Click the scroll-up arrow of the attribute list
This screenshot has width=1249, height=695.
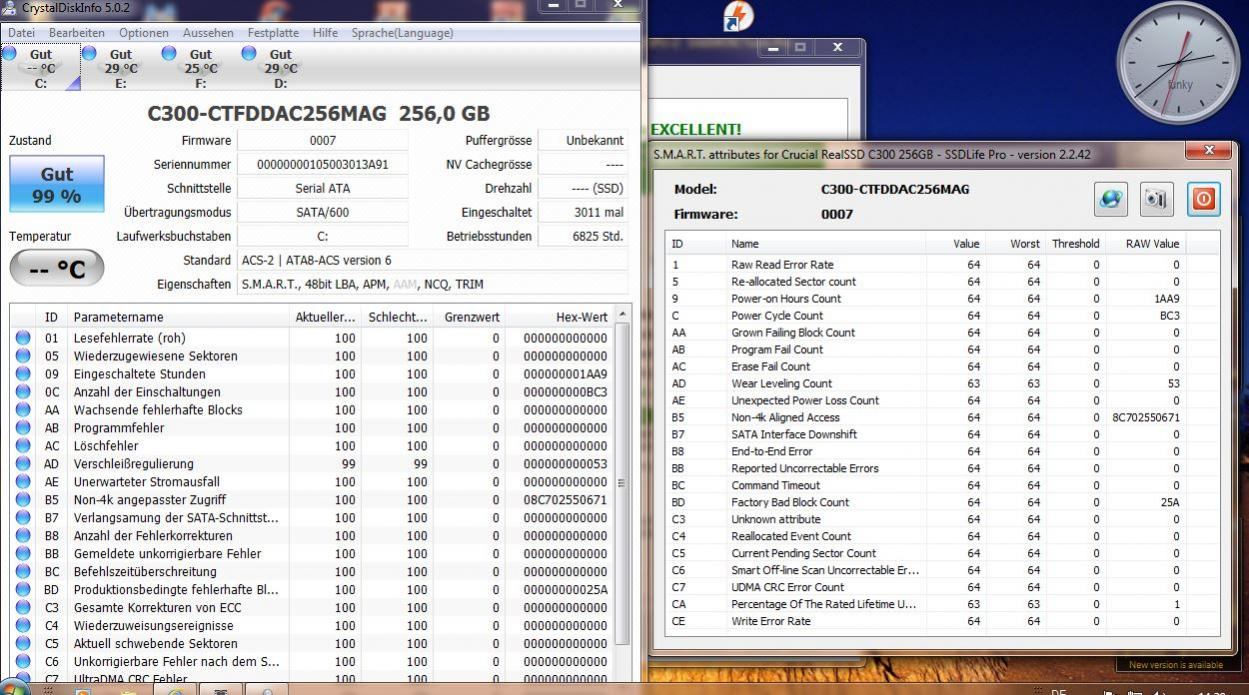point(623,316)
